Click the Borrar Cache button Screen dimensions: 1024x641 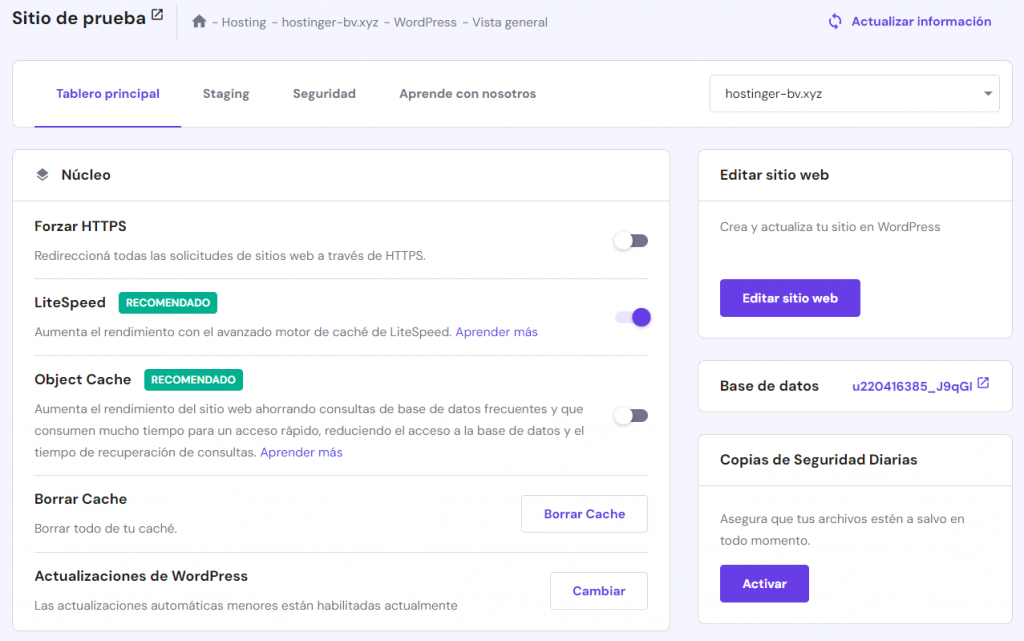[584, 514]
